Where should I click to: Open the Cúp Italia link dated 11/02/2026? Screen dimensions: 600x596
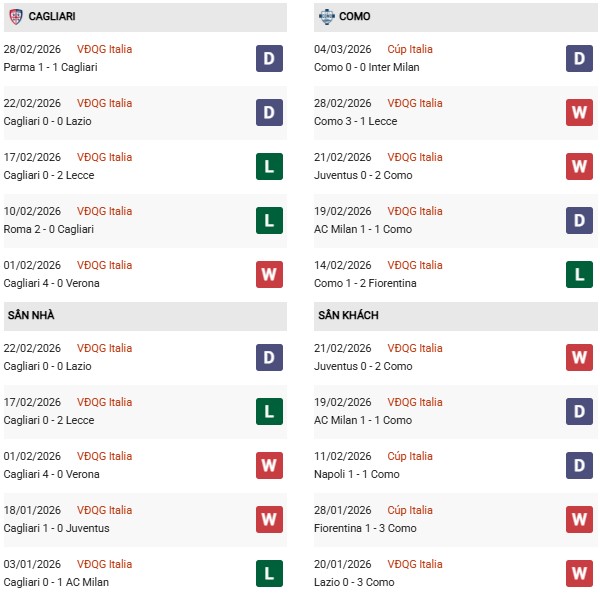pyautogui.click(x=412, y=456)
